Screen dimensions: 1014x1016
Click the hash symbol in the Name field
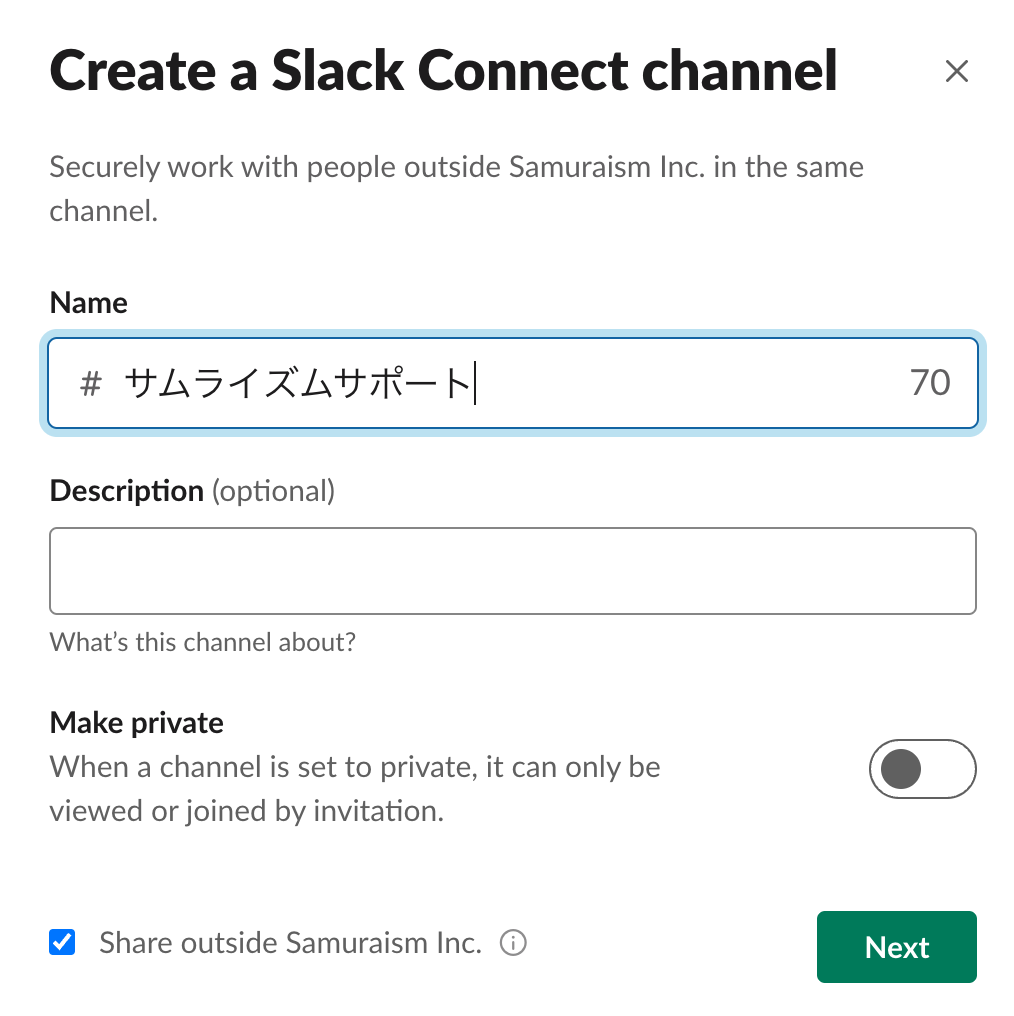click(x=91, y=384)
